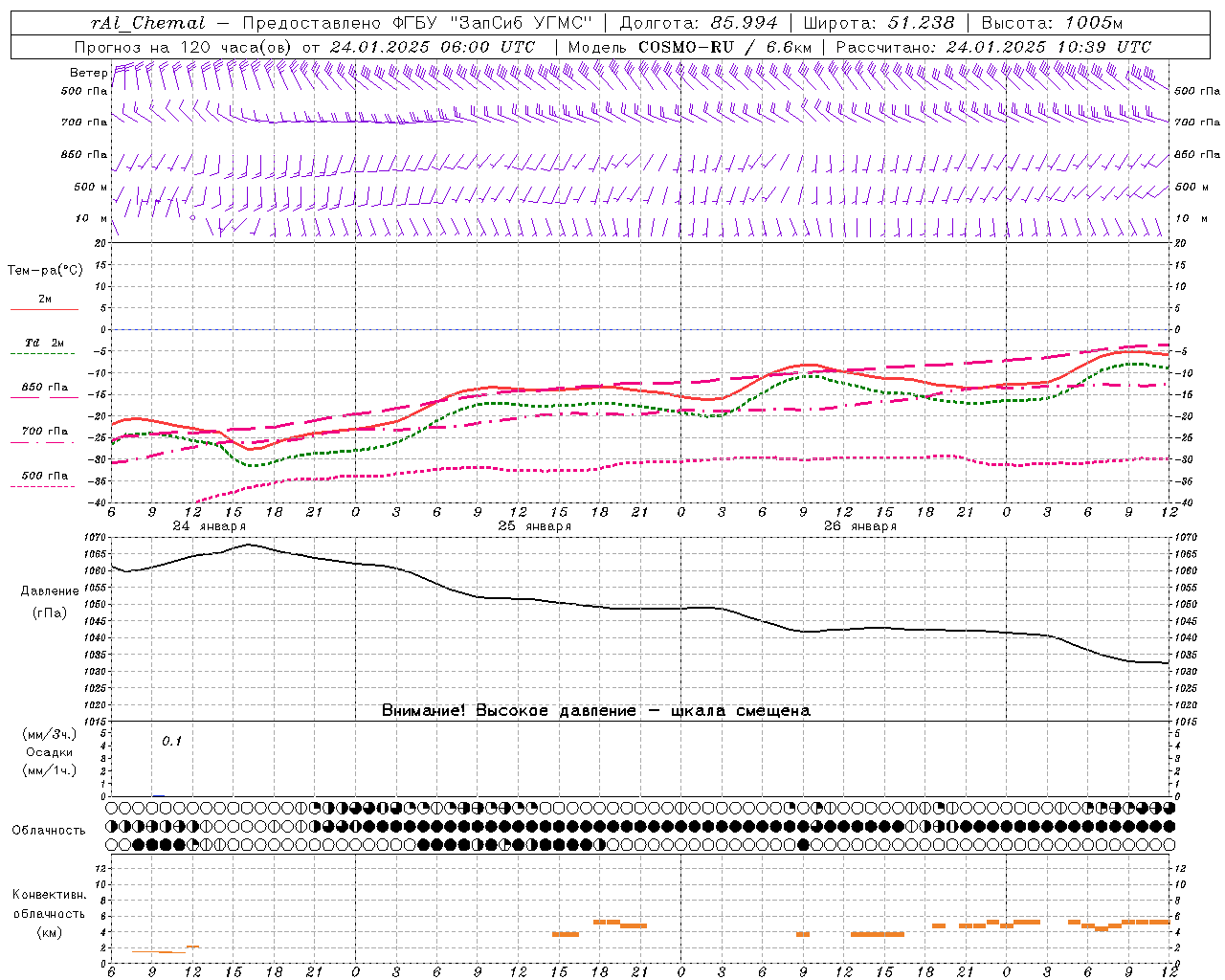This screenshot has width=1225, height=980.
Task: Click the (мм/3ч.) precipitation unit label
Action: tap(50, 735)
